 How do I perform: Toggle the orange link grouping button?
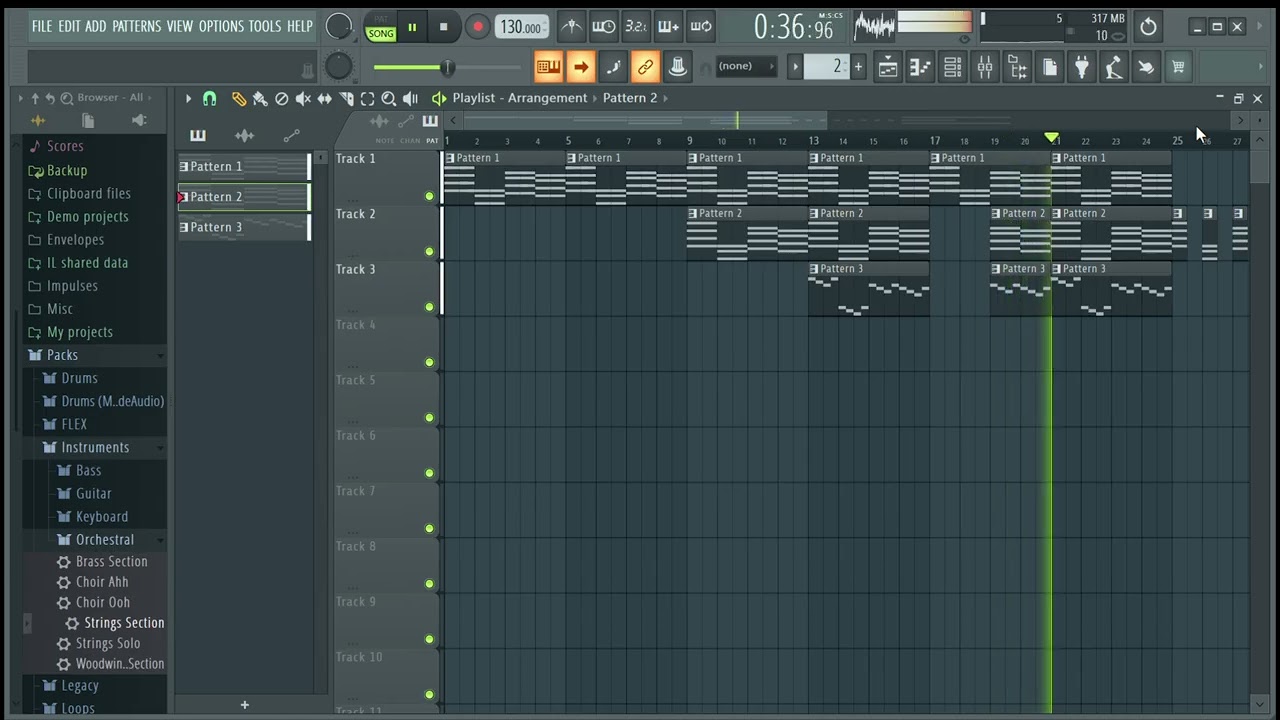(645, 67)
